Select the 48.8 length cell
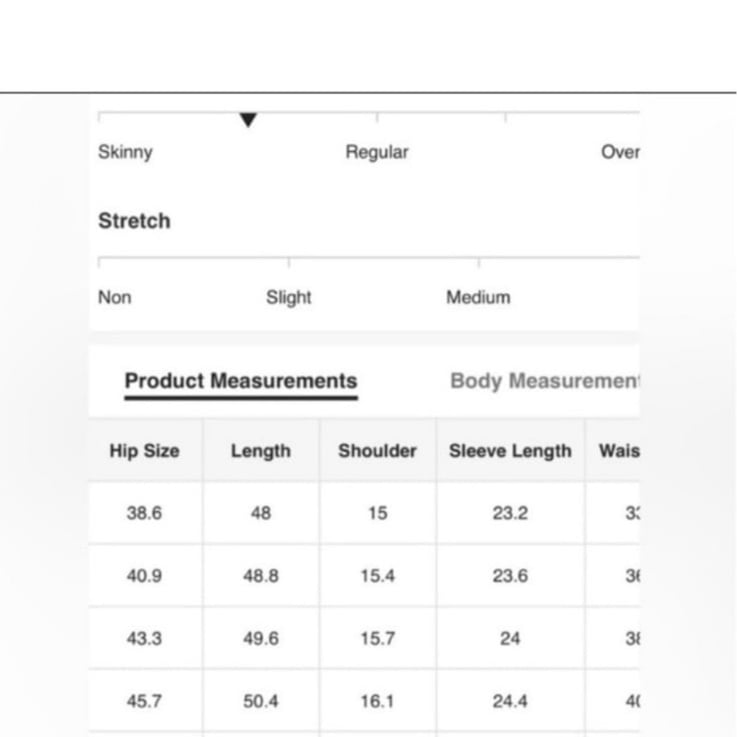This screenshot has width=737, height=737. [261, 576]
